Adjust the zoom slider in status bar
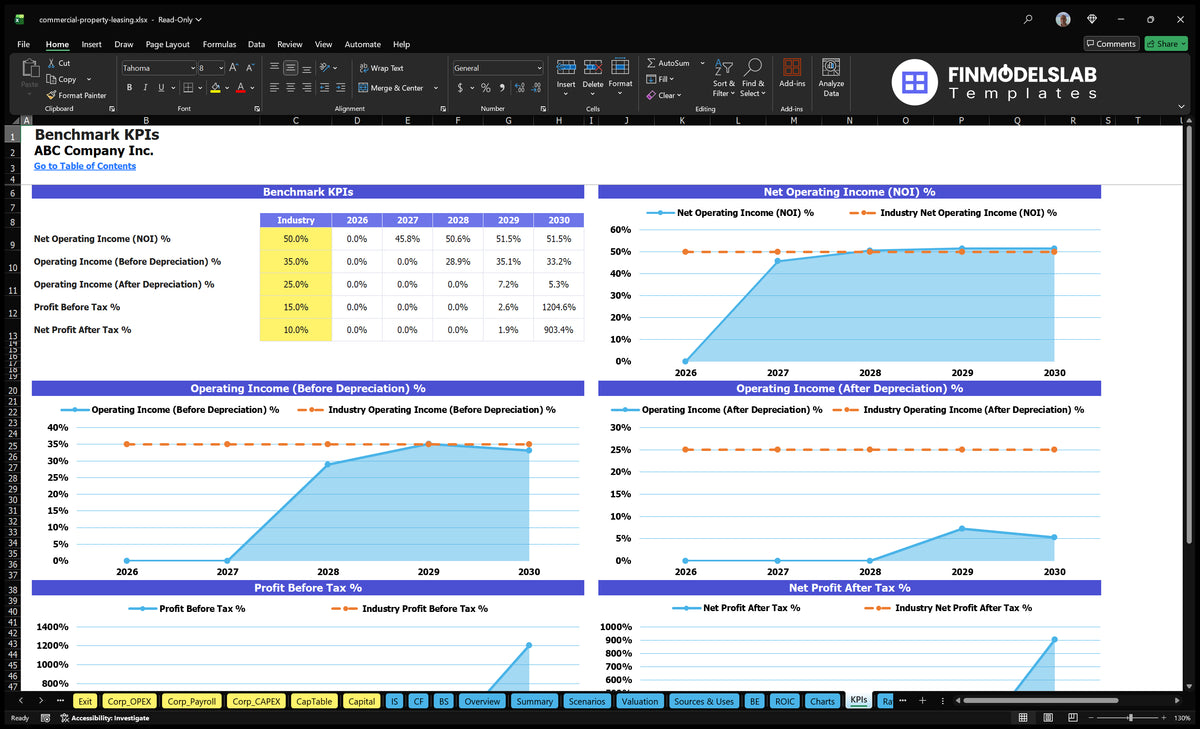 tap(1131, 718)
